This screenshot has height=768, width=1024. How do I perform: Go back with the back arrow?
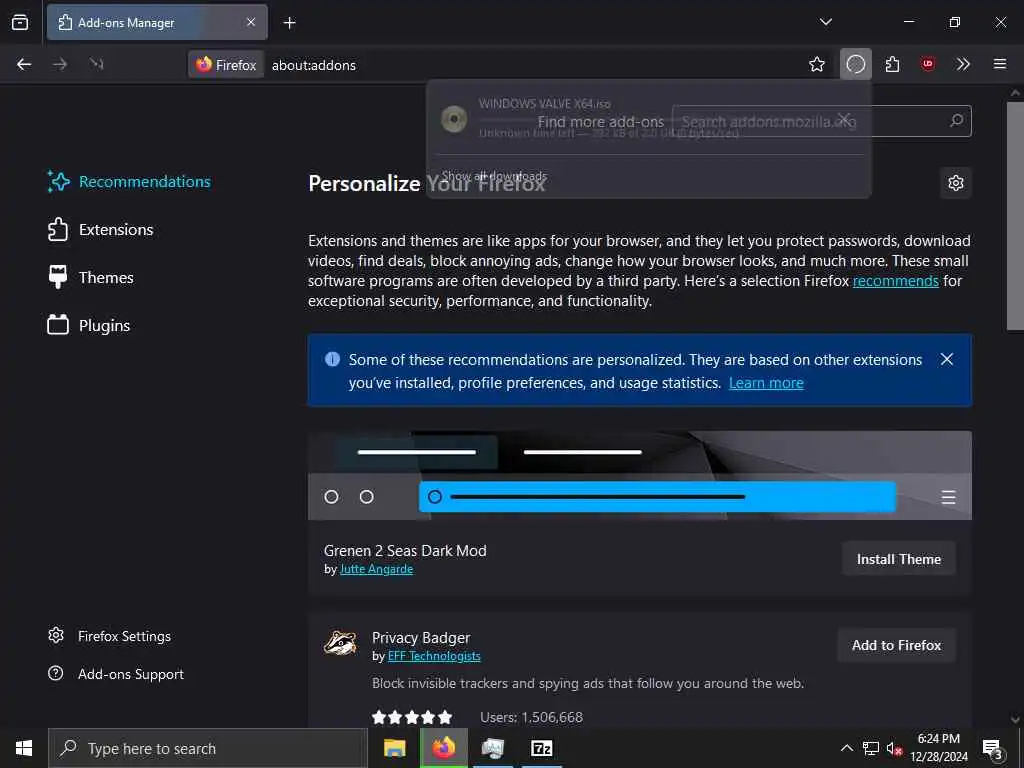24,64
